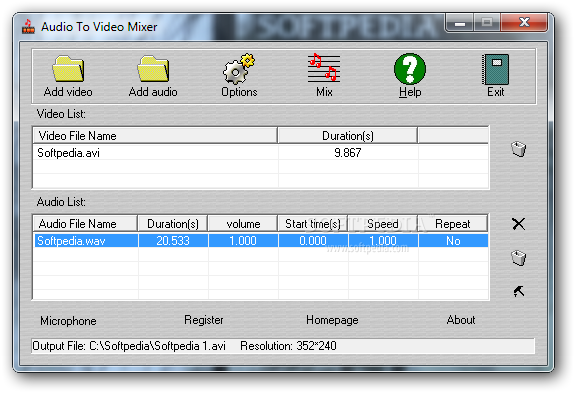Click the 1.000 volume cell
Viewport: 575px width, 393px height.
pyautogui.click(x=243, y=240)
